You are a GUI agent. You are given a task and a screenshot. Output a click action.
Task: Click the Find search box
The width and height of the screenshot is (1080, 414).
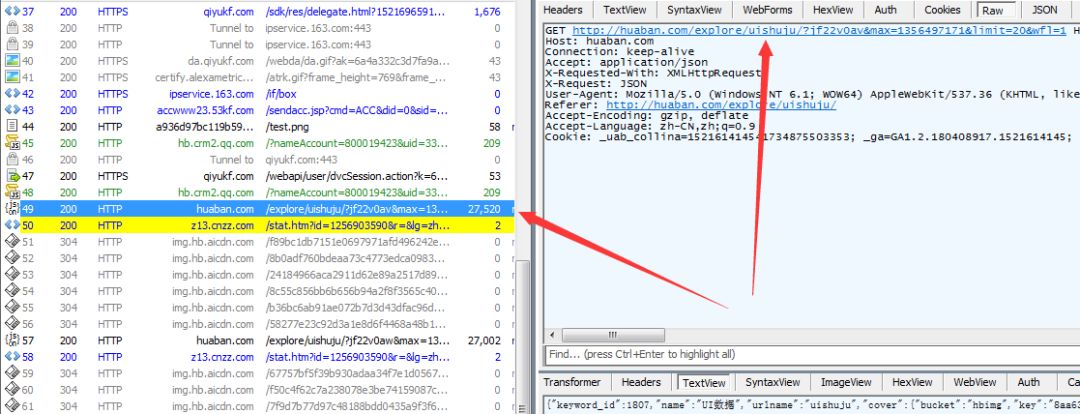click(x=812, y=355)
